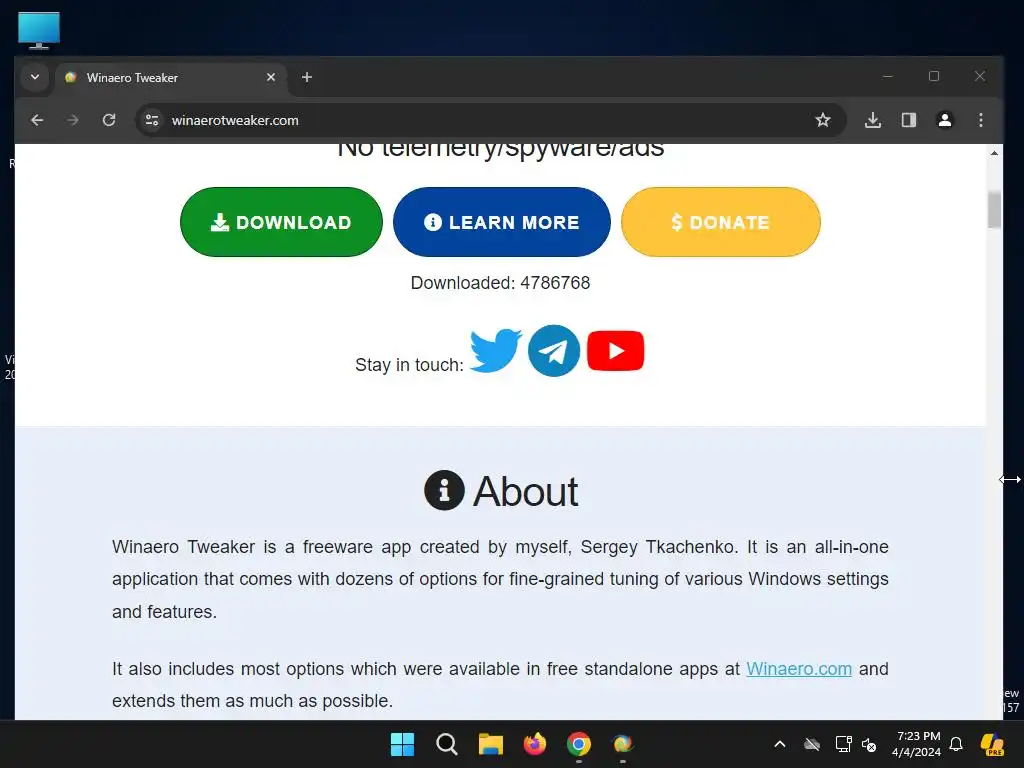This screenshot has width=1024, height=768.
Task: Open browser downloads icon
Action: [872, 120]
